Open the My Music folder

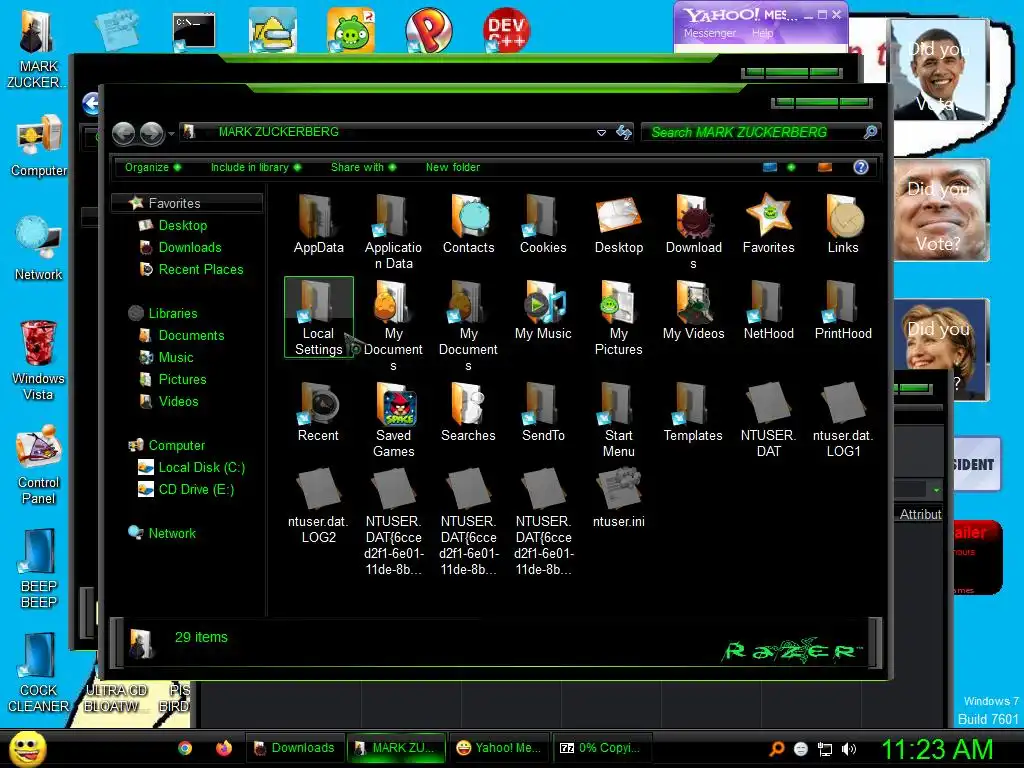point(543,310)
